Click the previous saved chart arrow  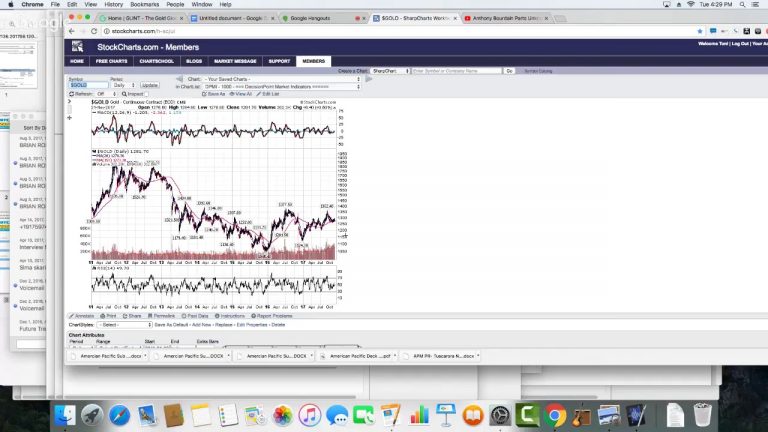click(179, 79)
